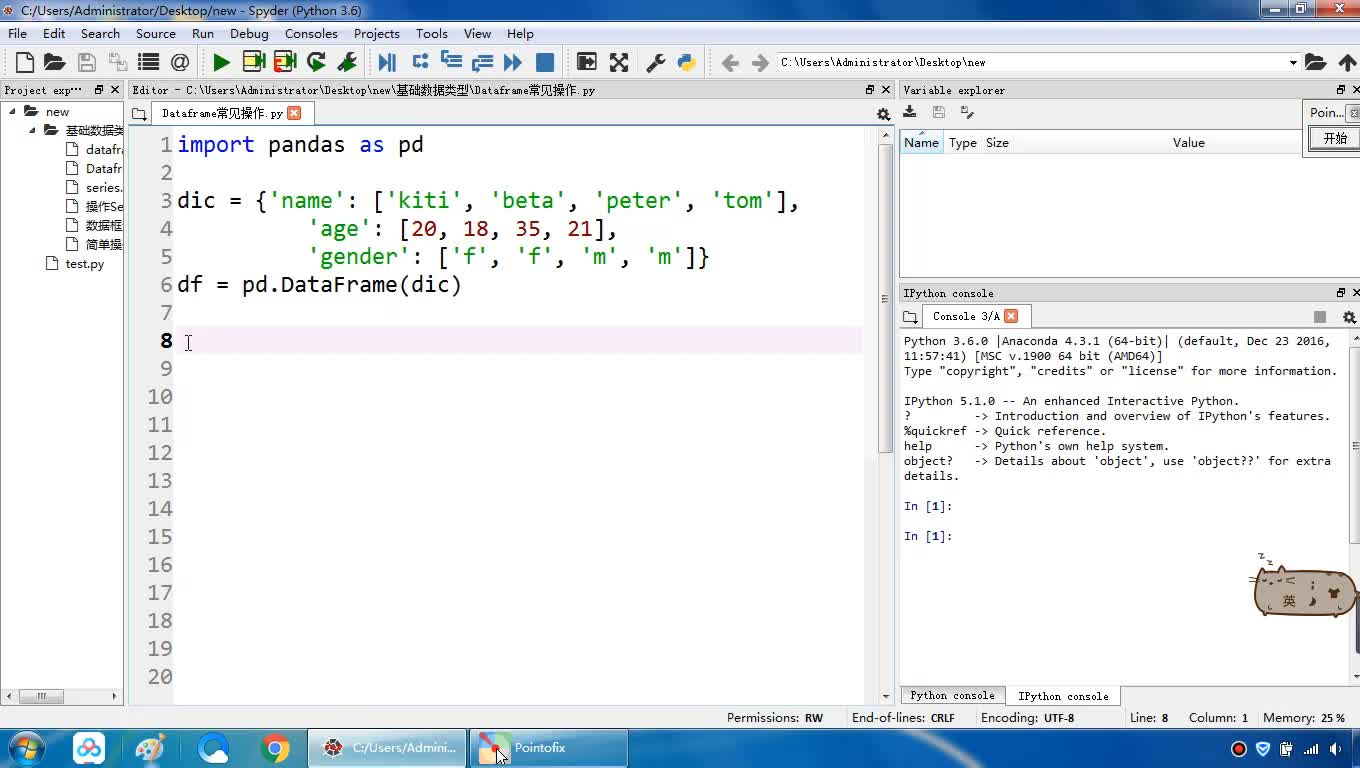Click the Import data icon in Variable explorer
Image resolution: width=1360 pixels, height=768 pixels.
(x=910, y=112)
